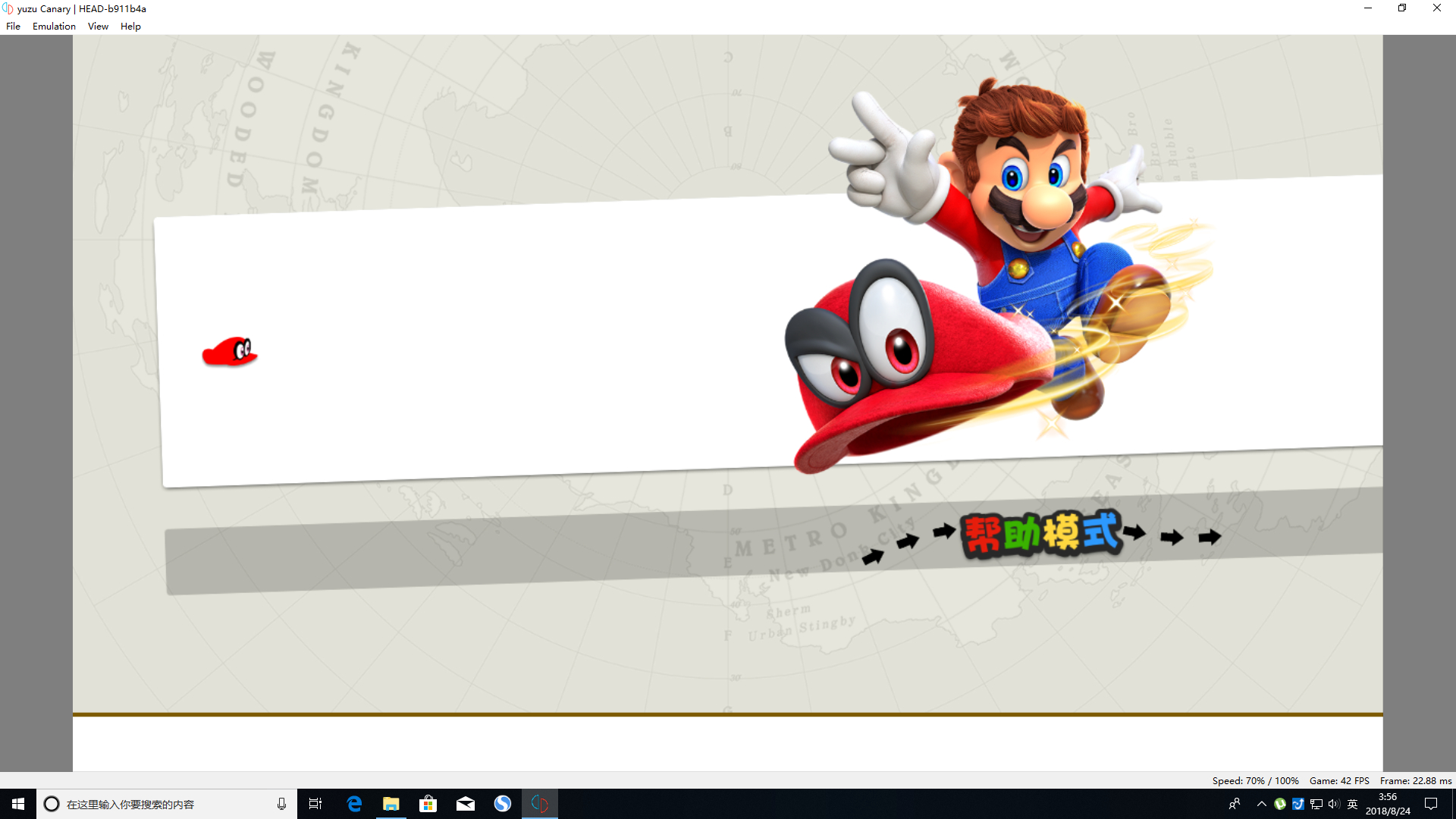Open the uTorrent tray icon

coord(1280,804)
